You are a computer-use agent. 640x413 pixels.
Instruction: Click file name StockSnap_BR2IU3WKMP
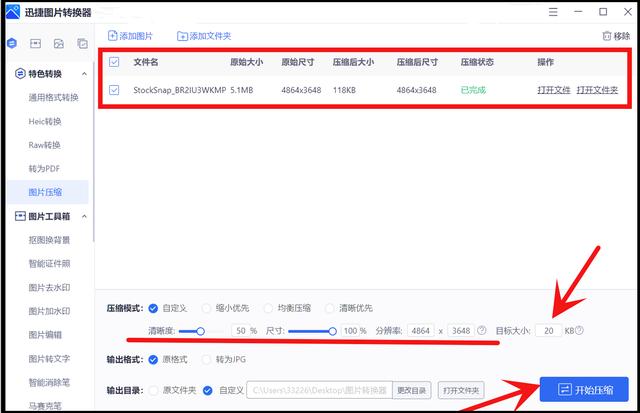(180, 90)
